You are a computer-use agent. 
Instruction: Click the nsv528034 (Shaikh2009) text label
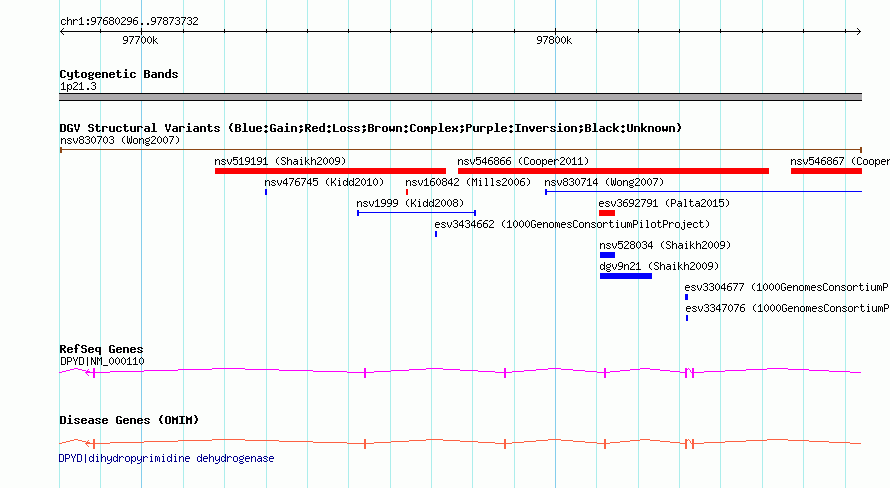coord(665,245)
